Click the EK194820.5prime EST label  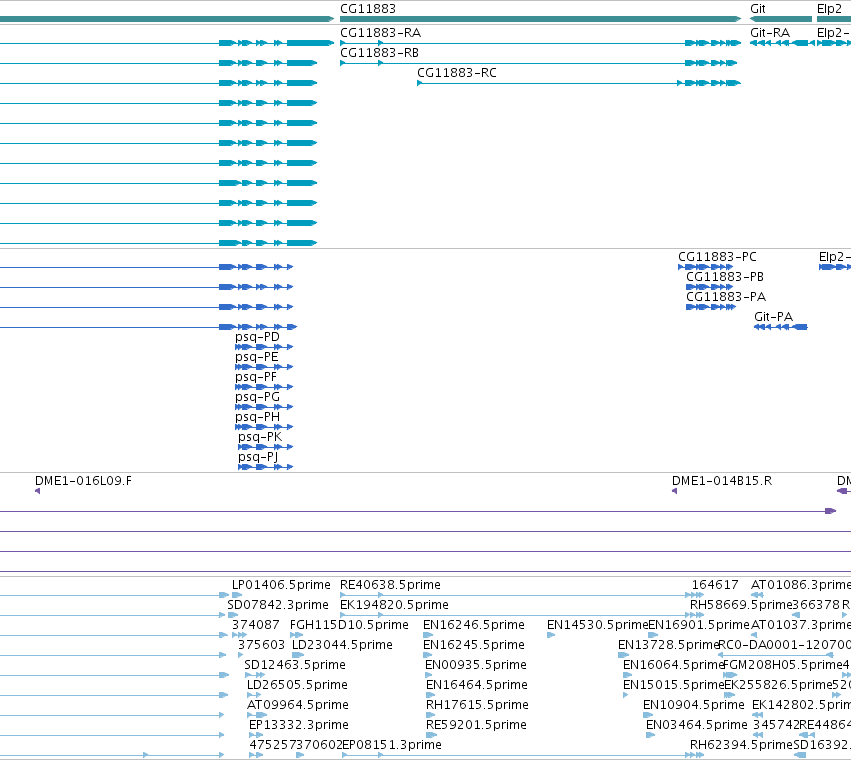pyautogui.click(x=394, y=605)
